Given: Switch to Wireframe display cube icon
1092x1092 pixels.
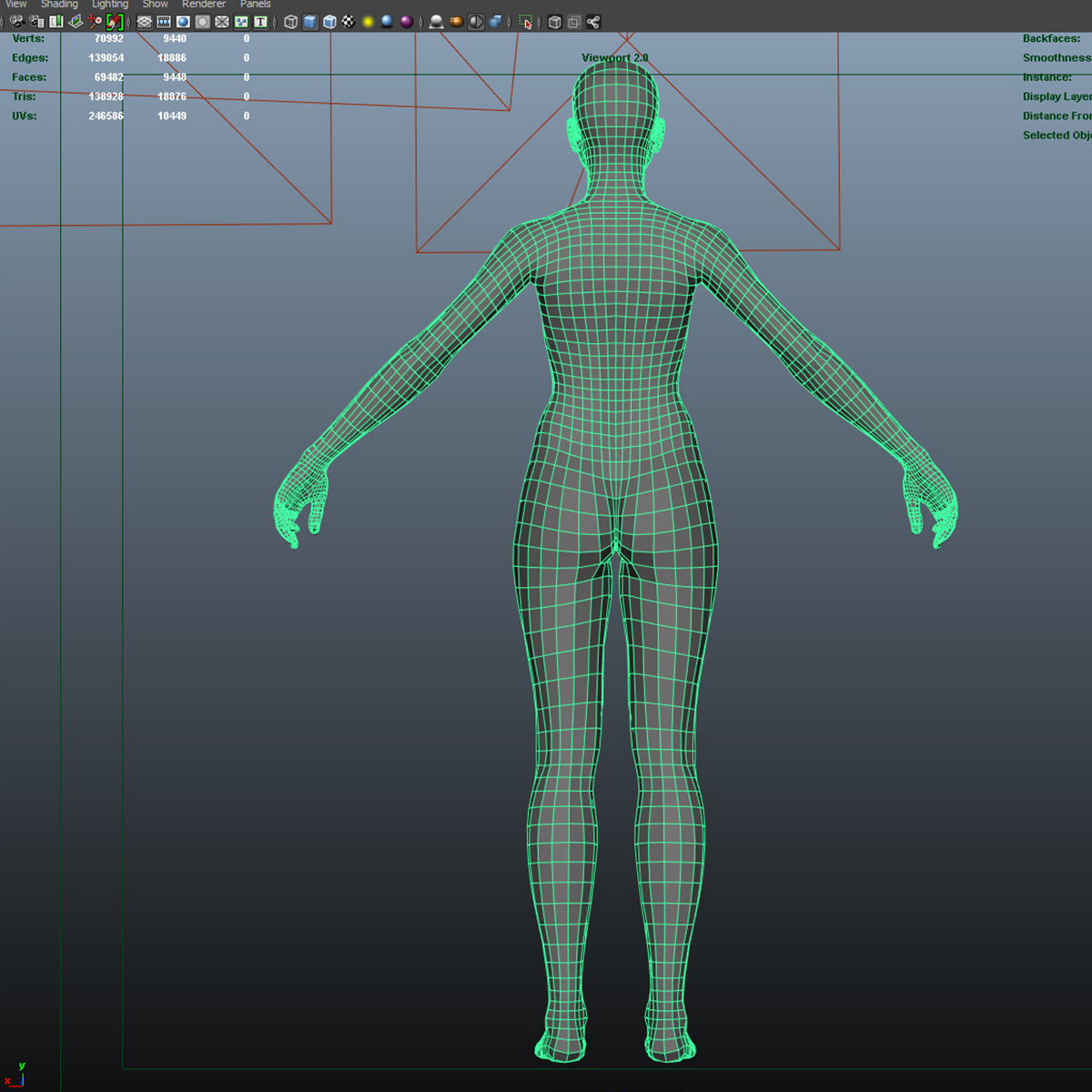Looking at the screenshot, I should tap(291, 22).
